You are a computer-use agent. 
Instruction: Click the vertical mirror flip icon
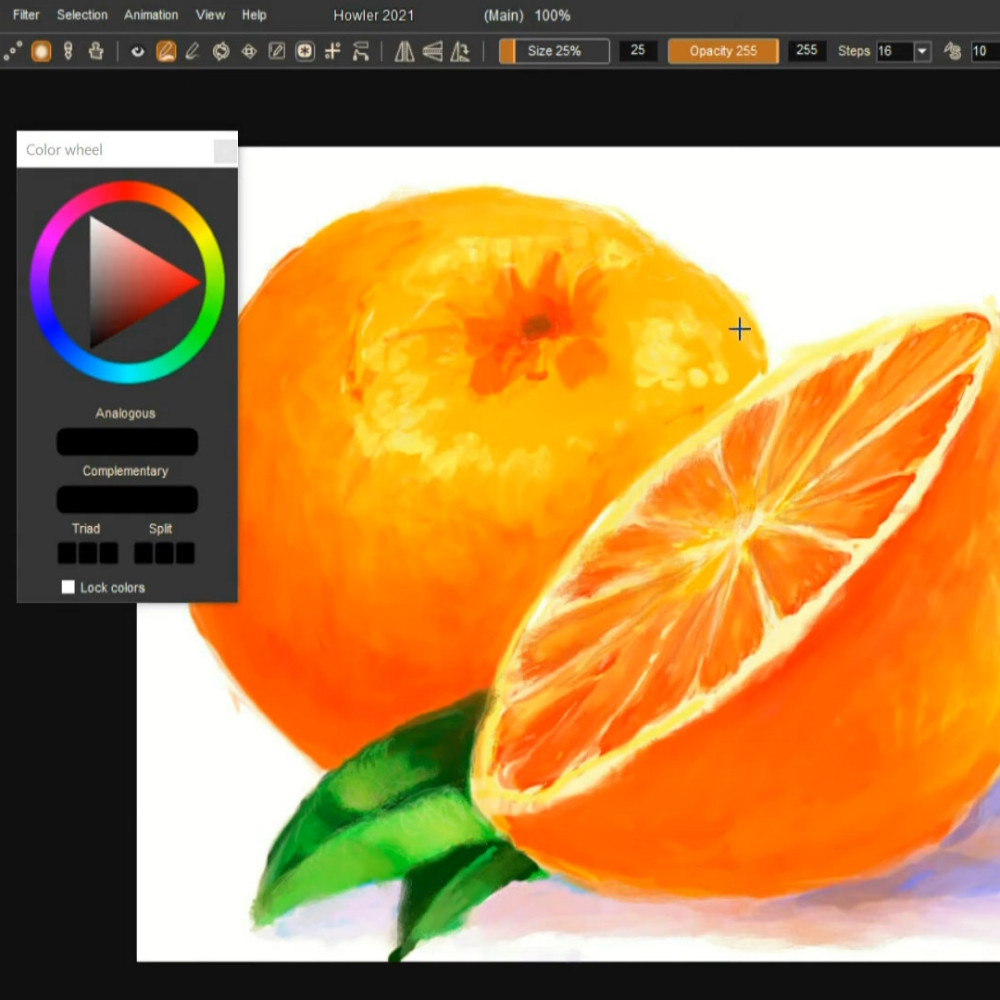pos(432,51)
